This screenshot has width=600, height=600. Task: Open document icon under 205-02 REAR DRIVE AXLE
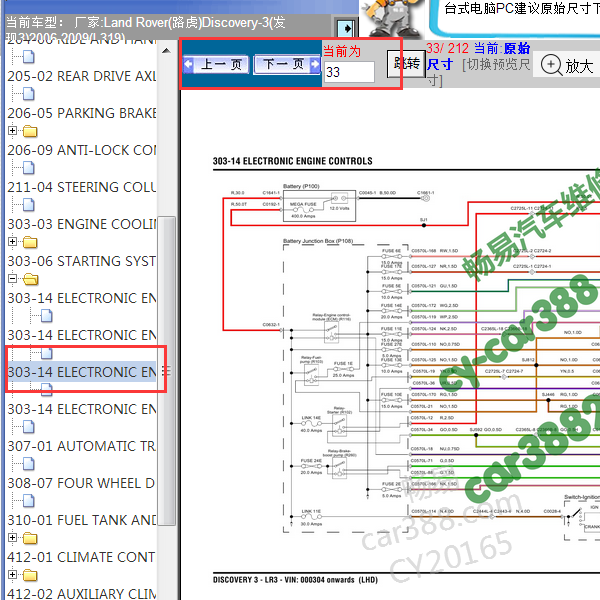click(x=29, y=94)
